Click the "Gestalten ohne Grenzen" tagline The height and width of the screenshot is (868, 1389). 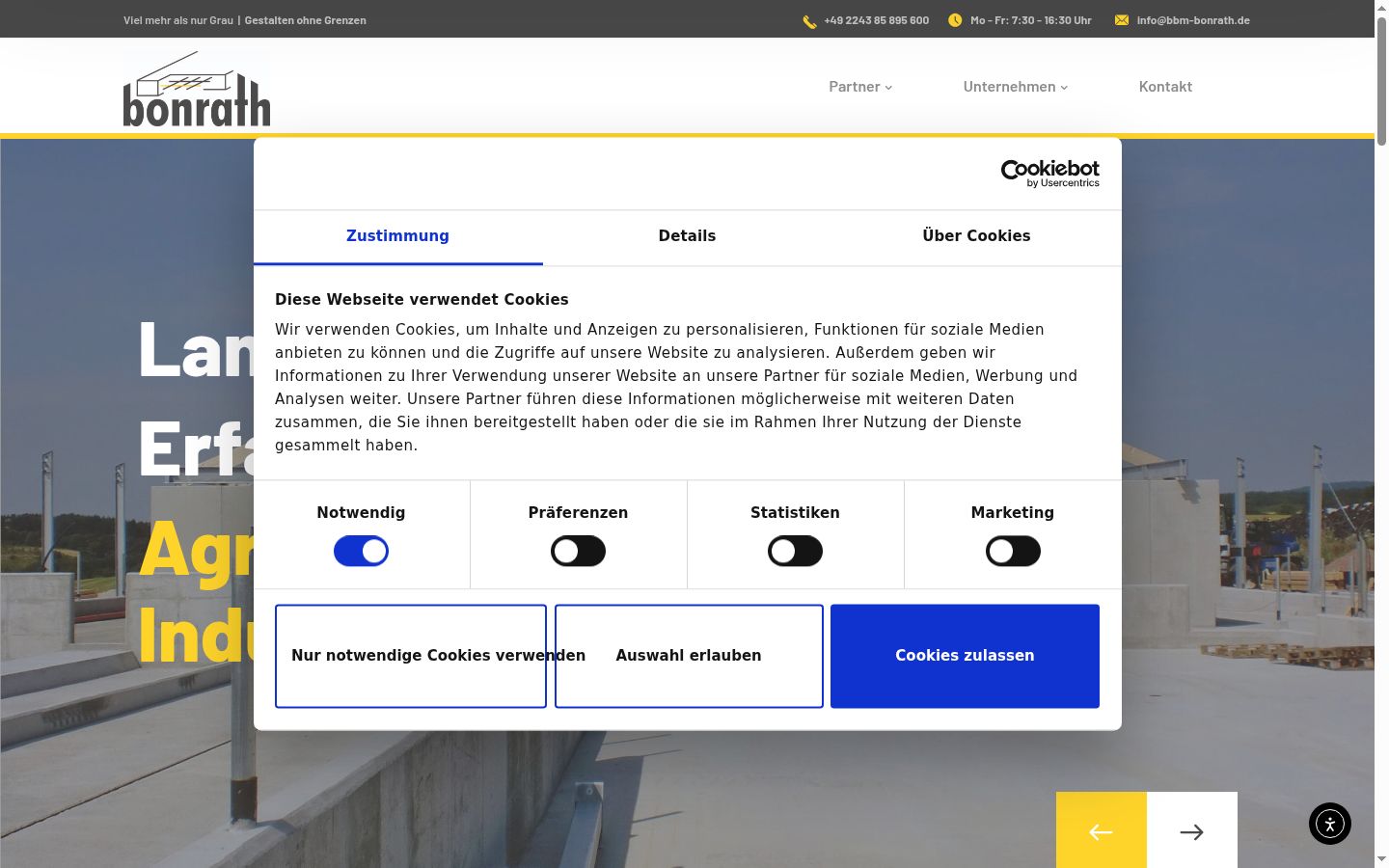(305, 20)
